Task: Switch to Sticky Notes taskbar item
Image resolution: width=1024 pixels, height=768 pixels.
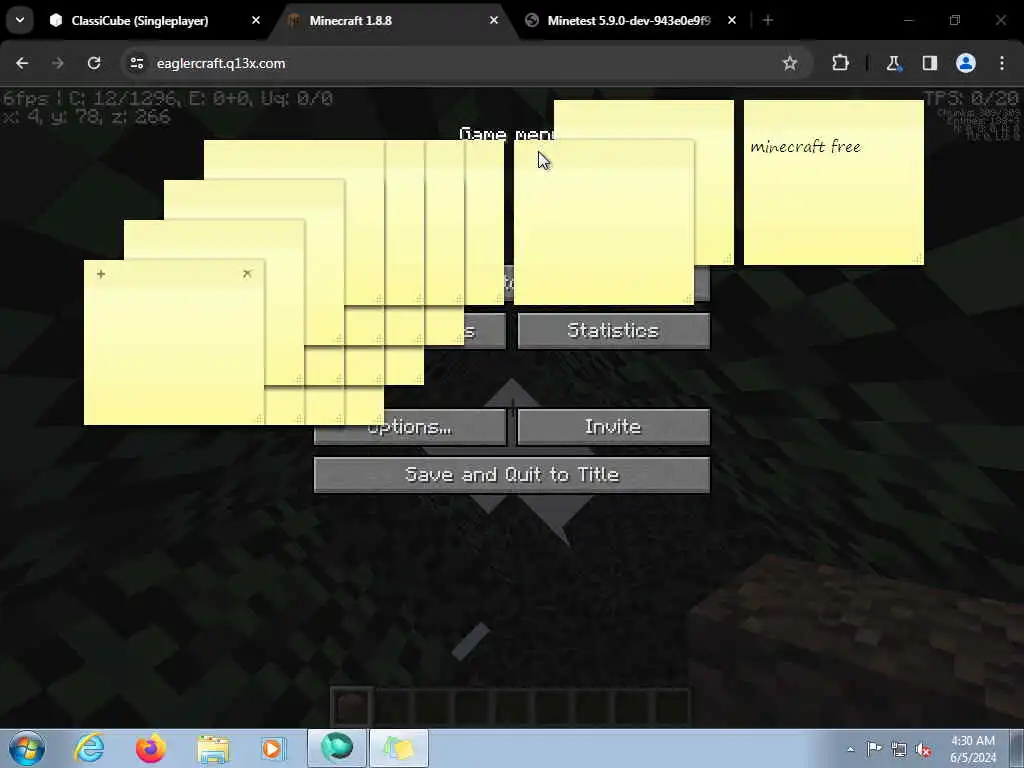Action: (x=399, y=748)
